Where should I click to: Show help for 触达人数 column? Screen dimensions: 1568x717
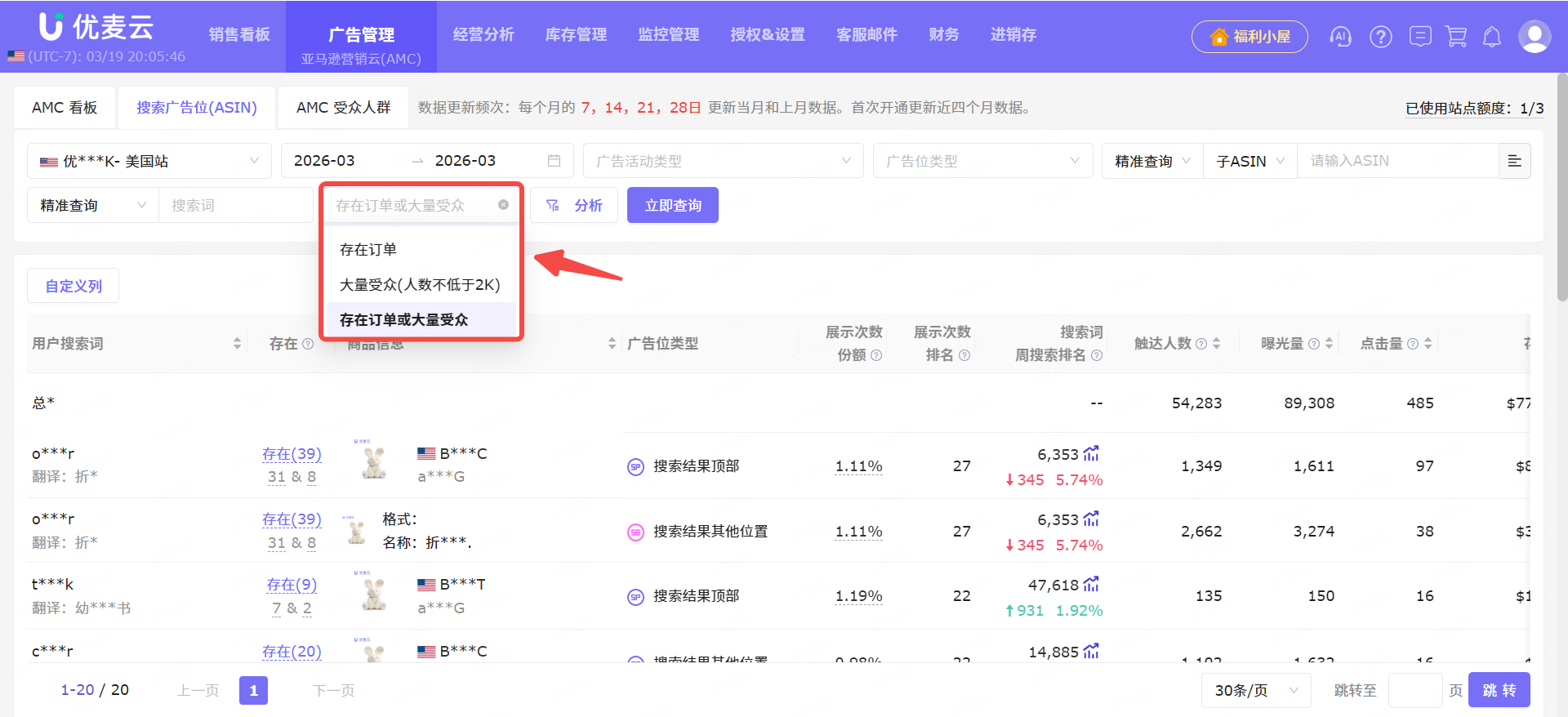[1201, 344]
